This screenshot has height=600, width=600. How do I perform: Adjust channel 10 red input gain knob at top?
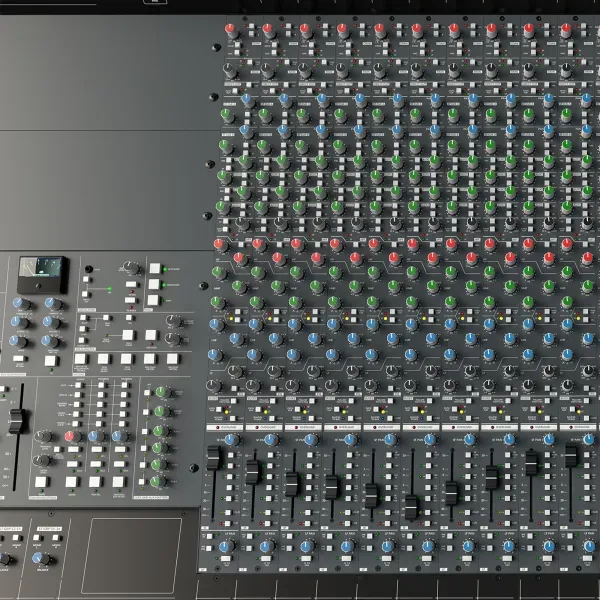click(x=566, y=30)
